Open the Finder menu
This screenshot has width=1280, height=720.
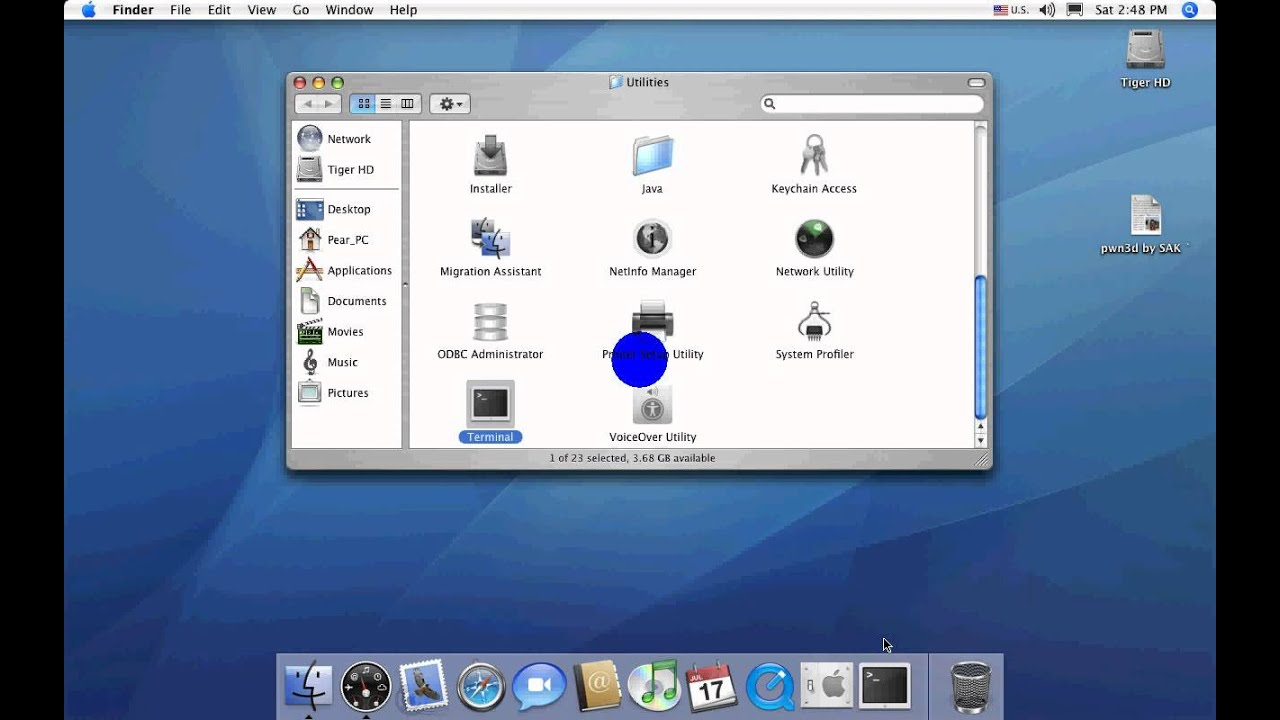[x=133, y=10]
